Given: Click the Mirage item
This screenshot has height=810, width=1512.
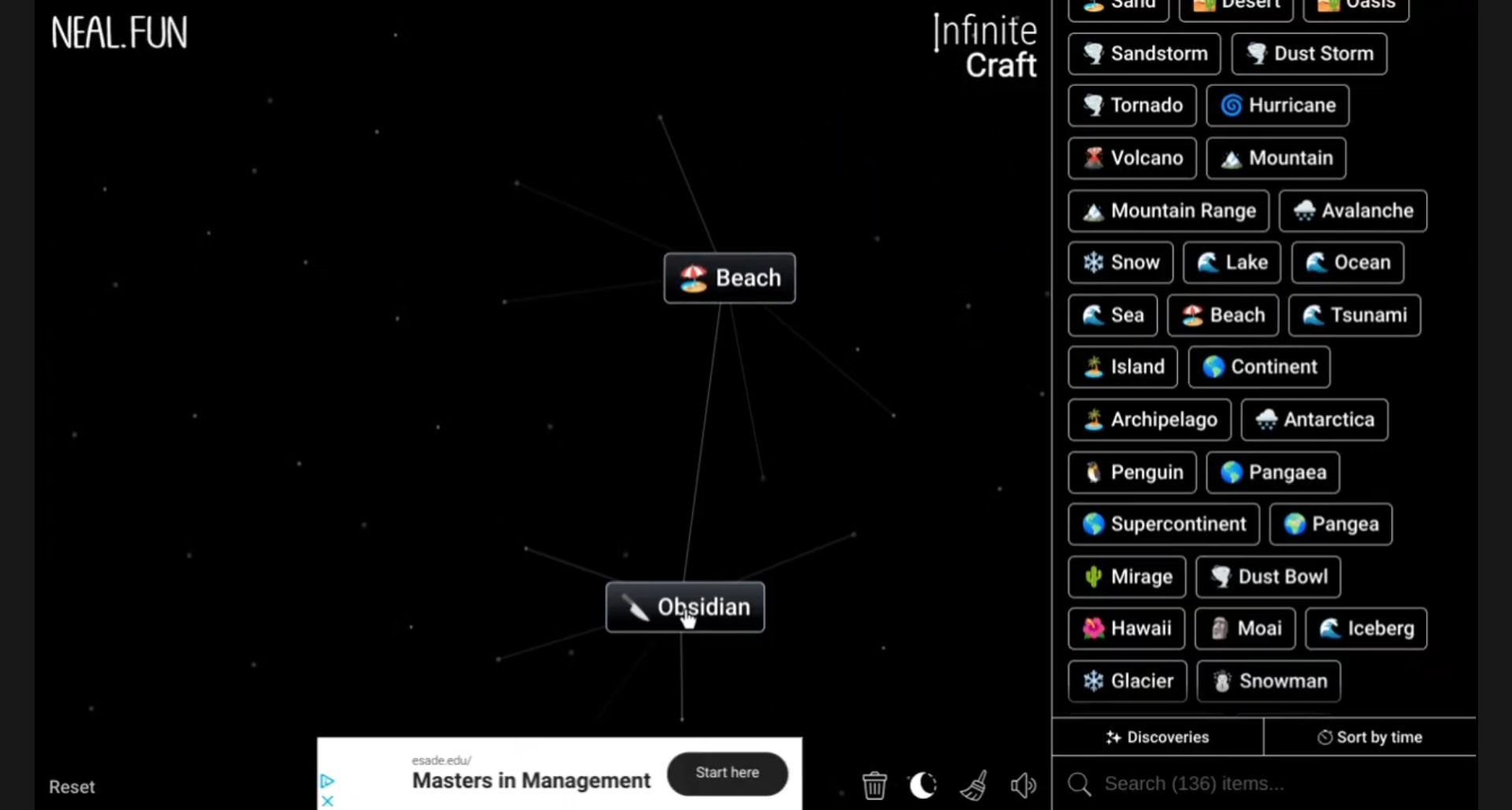Looking at the screenshot, I should click(1127, 578).
